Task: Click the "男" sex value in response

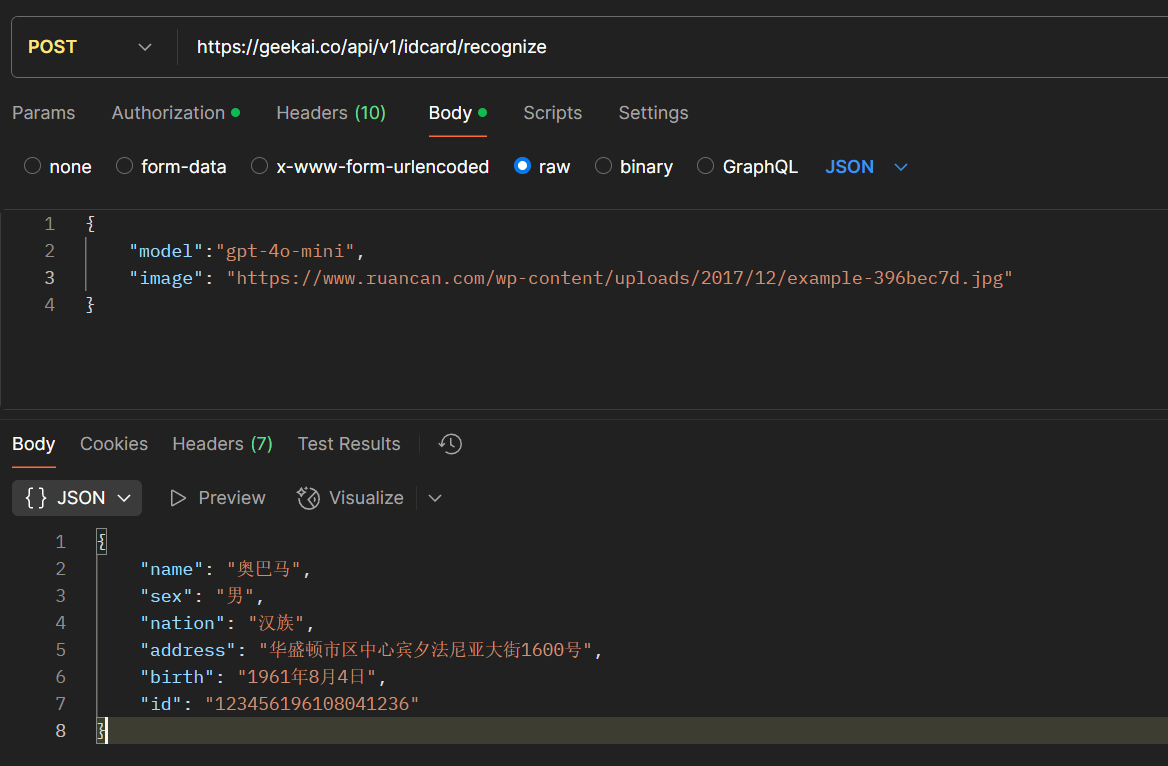Action: coord(235,596)
